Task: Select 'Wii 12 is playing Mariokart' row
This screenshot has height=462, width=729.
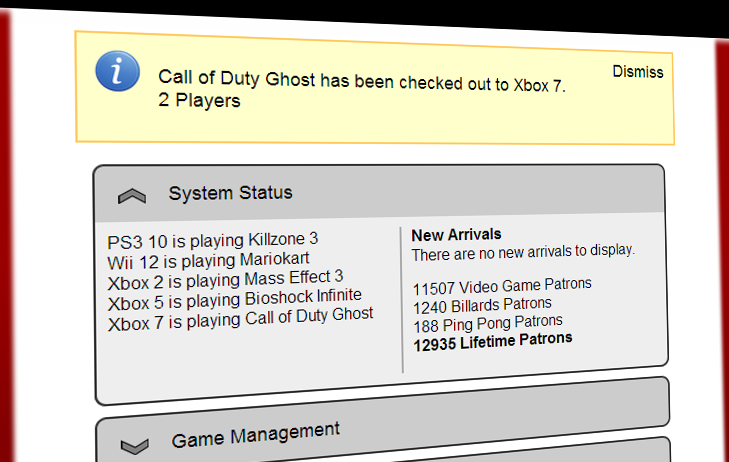Action: tap(208, 260)
